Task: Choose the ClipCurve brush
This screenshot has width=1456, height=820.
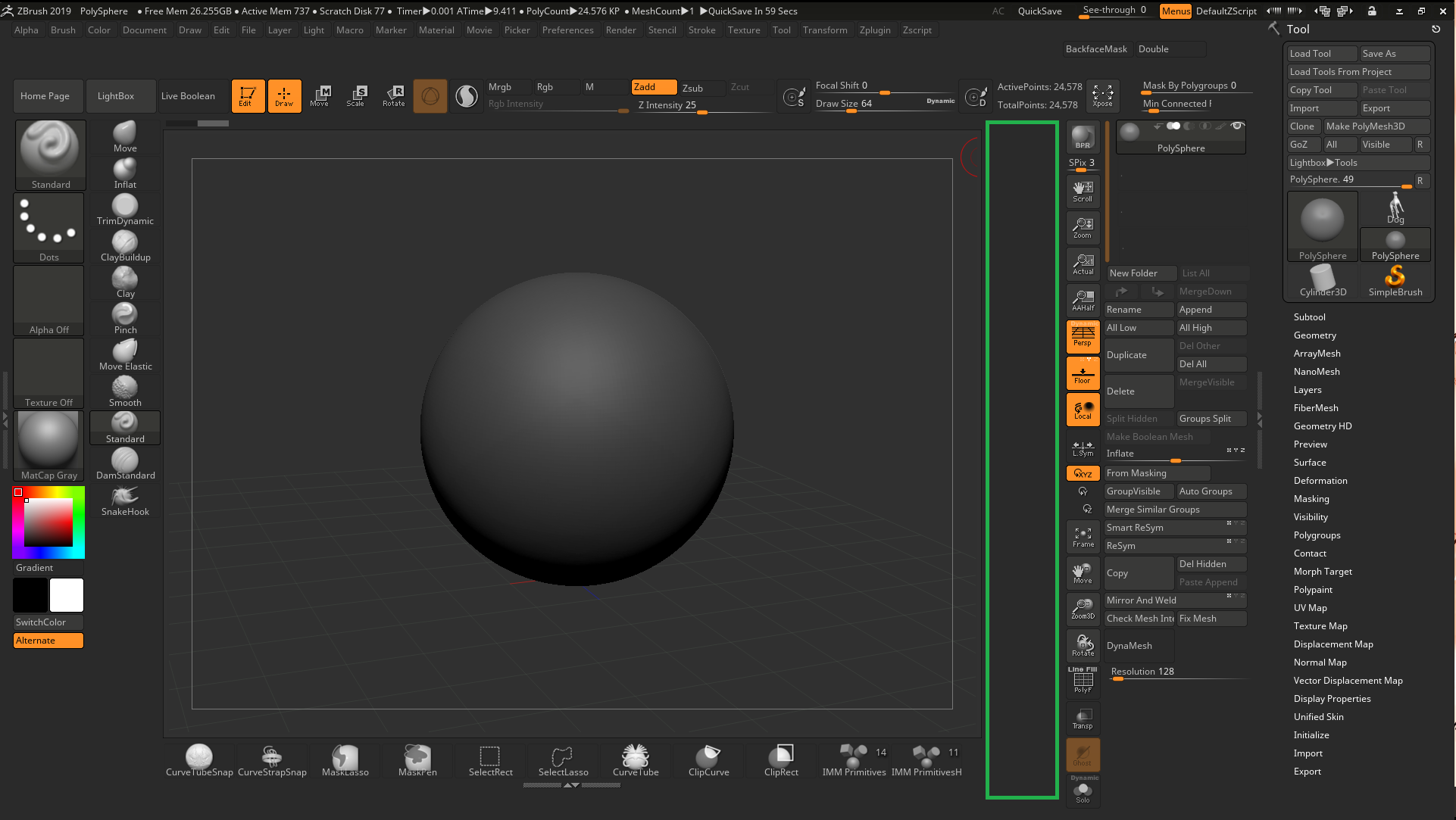Action: 708,760
